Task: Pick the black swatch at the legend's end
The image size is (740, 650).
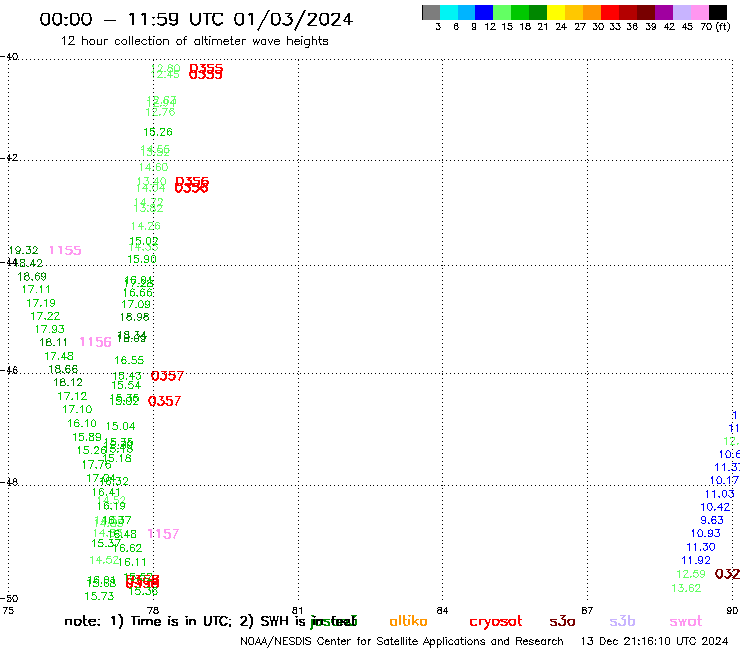Action: (x=718, y=12)
